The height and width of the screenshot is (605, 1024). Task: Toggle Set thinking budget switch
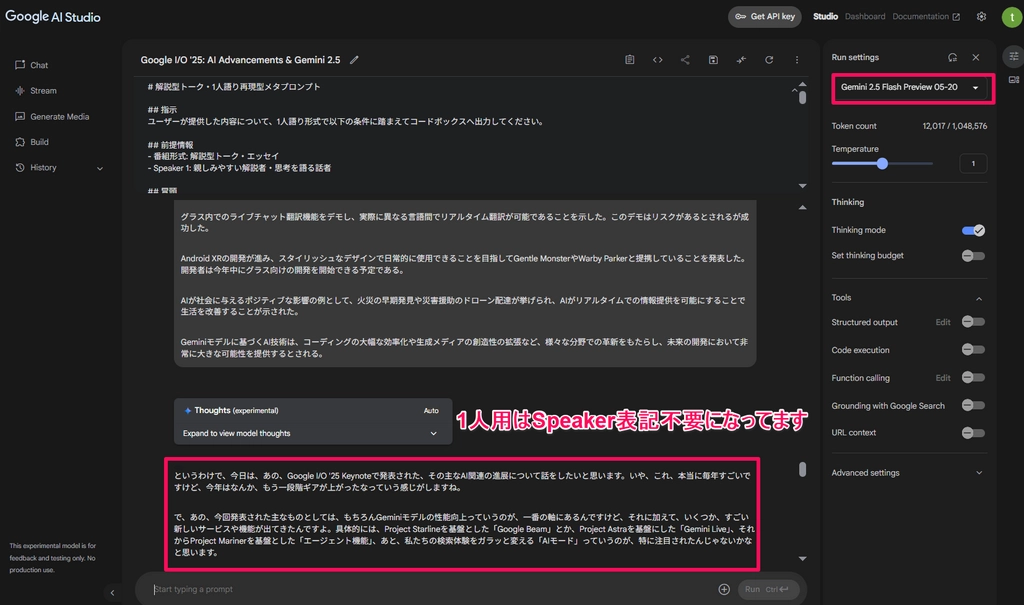click(973, 255)
